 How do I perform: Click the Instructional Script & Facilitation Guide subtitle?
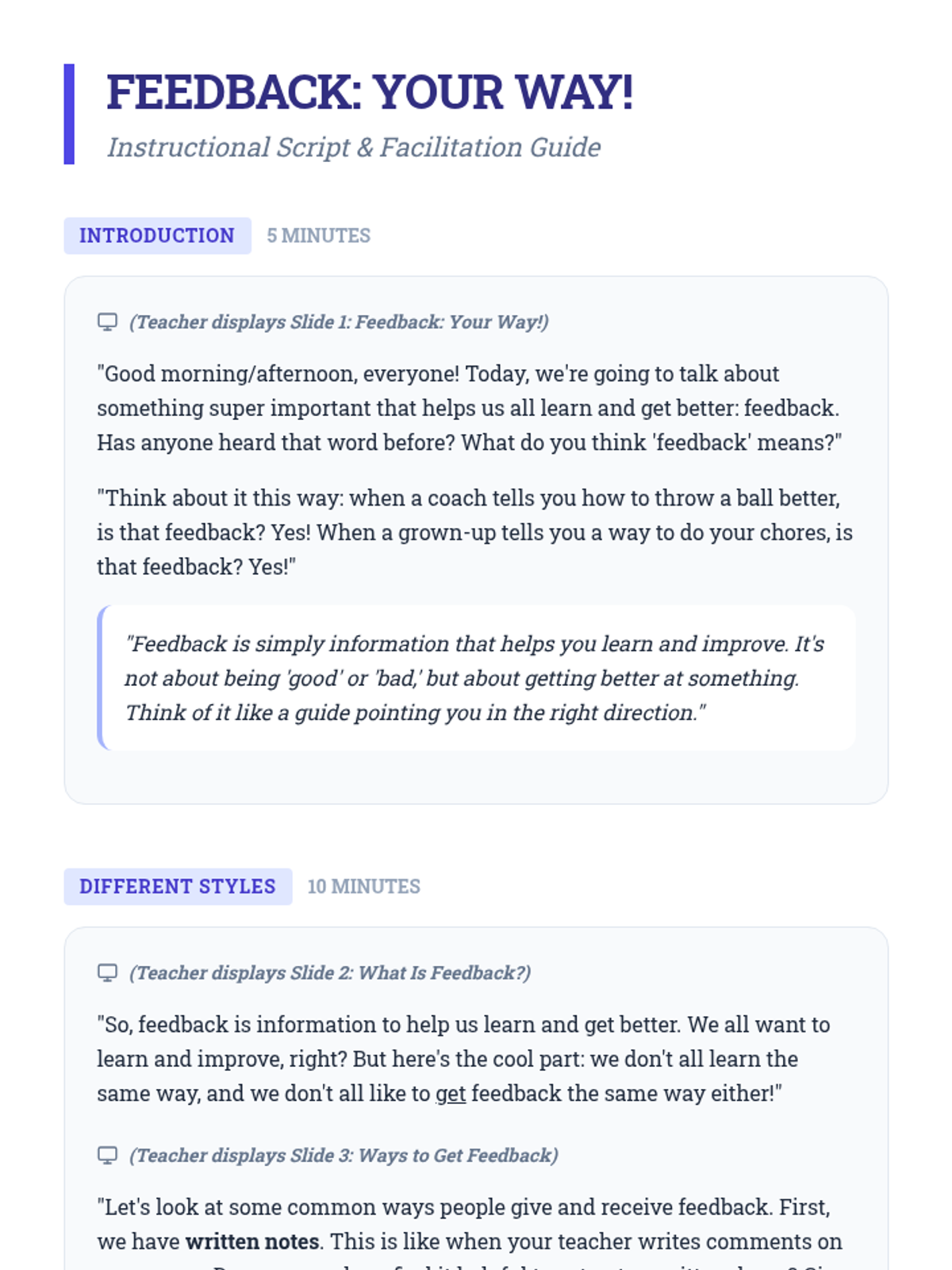coord(354,148)
